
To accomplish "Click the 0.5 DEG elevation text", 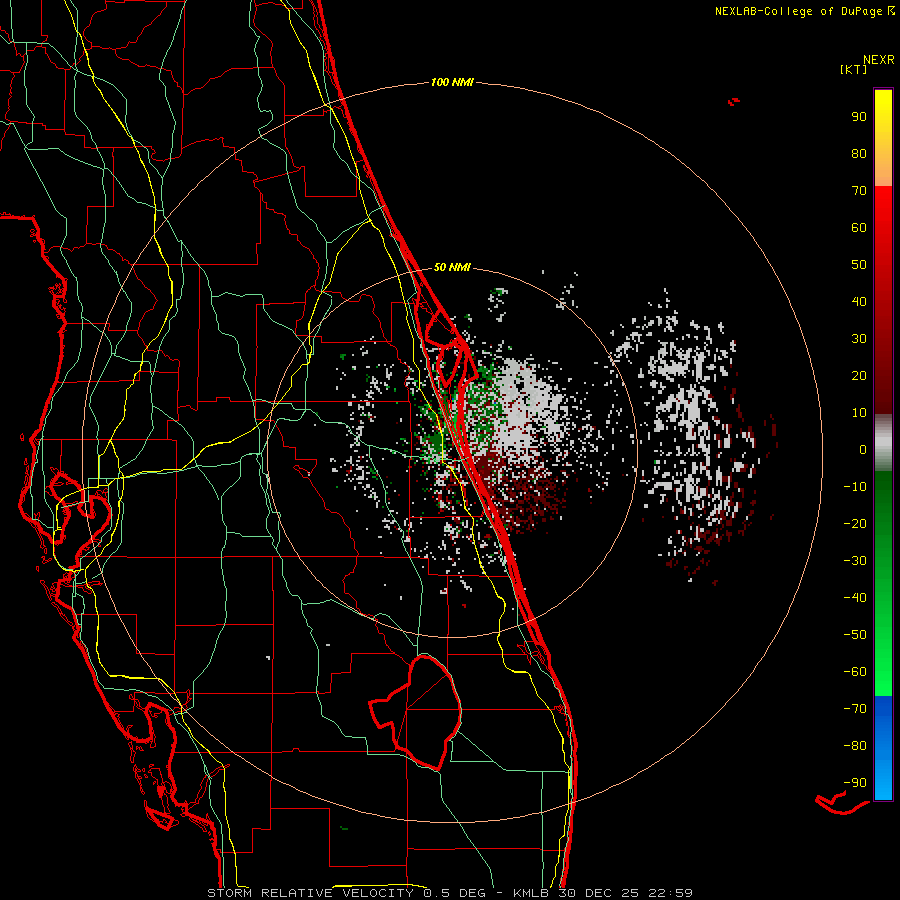I will click(x=455, y=893).
